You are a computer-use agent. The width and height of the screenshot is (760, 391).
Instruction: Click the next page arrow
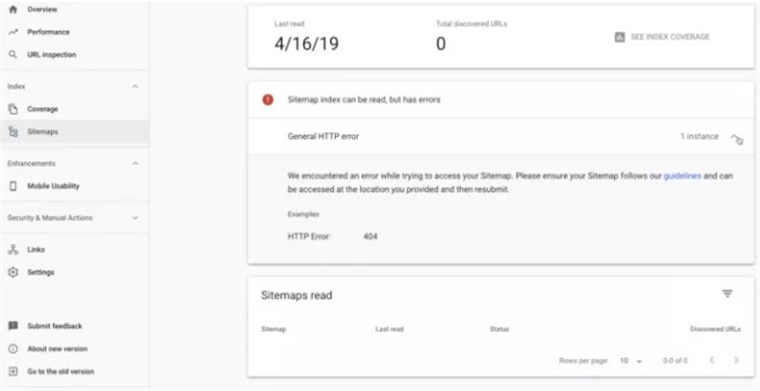click(736, 360)
